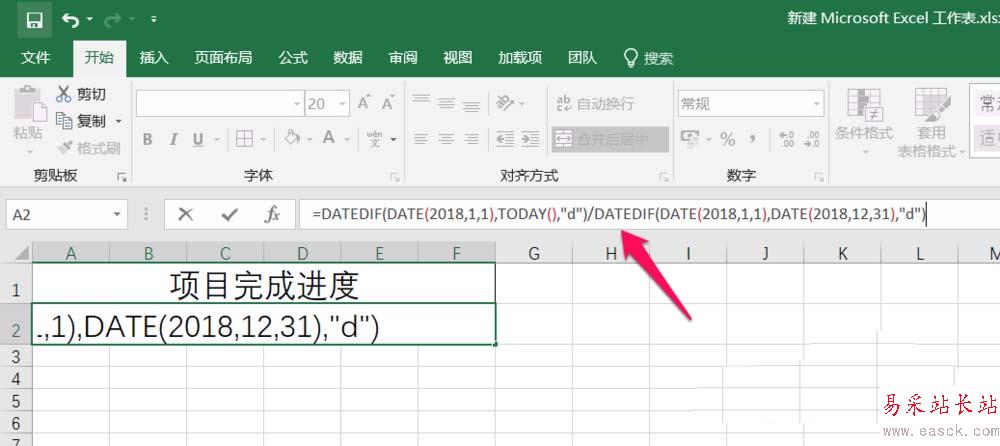Open the font size 20 dropdown
The width and height of the screenshot is (1000, 446).
[342, 103]
